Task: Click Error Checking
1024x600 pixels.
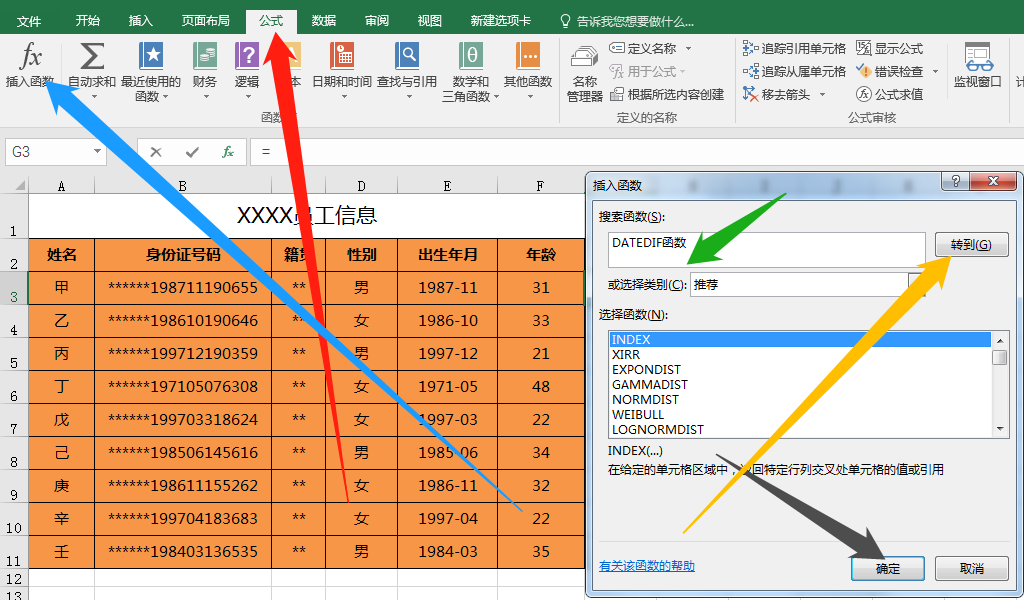Action: pyautogui.click(x=889, y=71)
